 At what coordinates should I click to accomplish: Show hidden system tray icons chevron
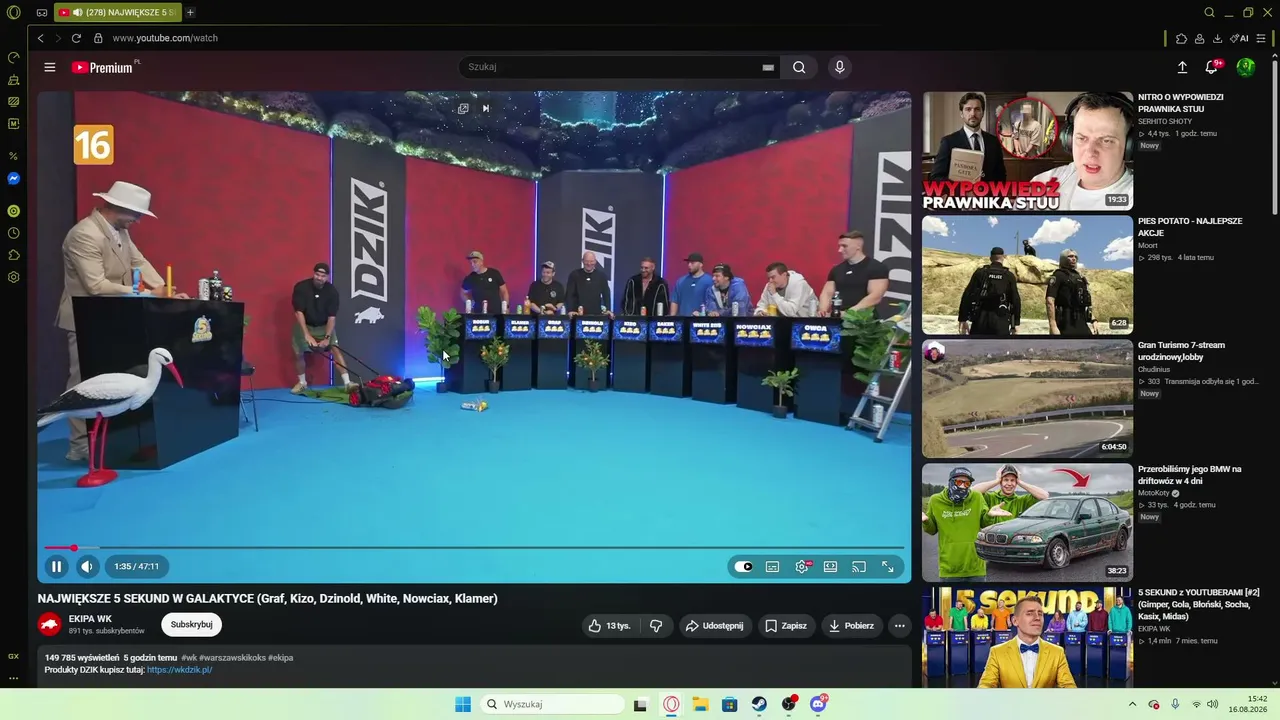pyautogui.click(x=1131, y=704)
